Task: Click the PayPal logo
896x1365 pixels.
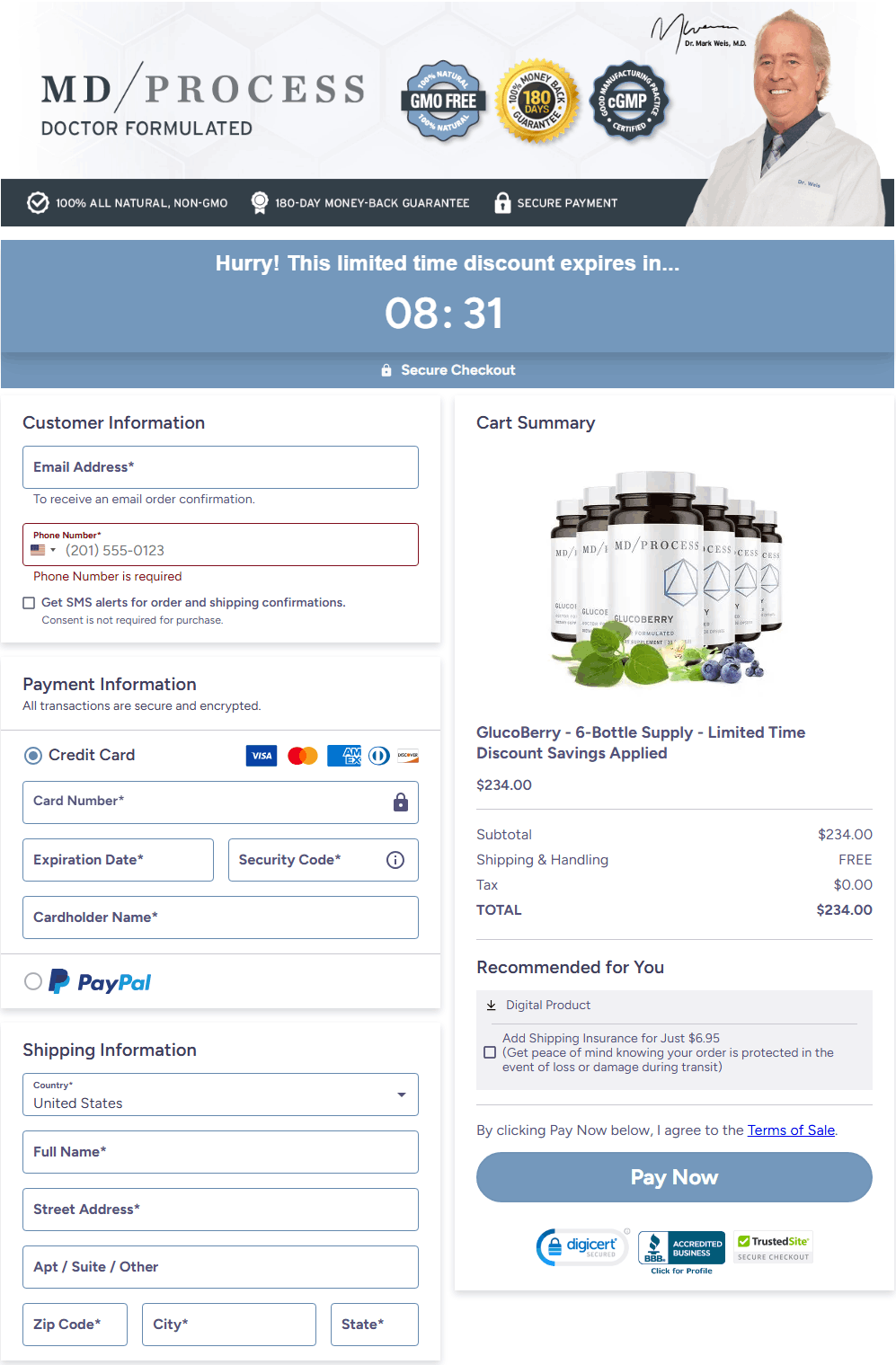Action: 101,982
